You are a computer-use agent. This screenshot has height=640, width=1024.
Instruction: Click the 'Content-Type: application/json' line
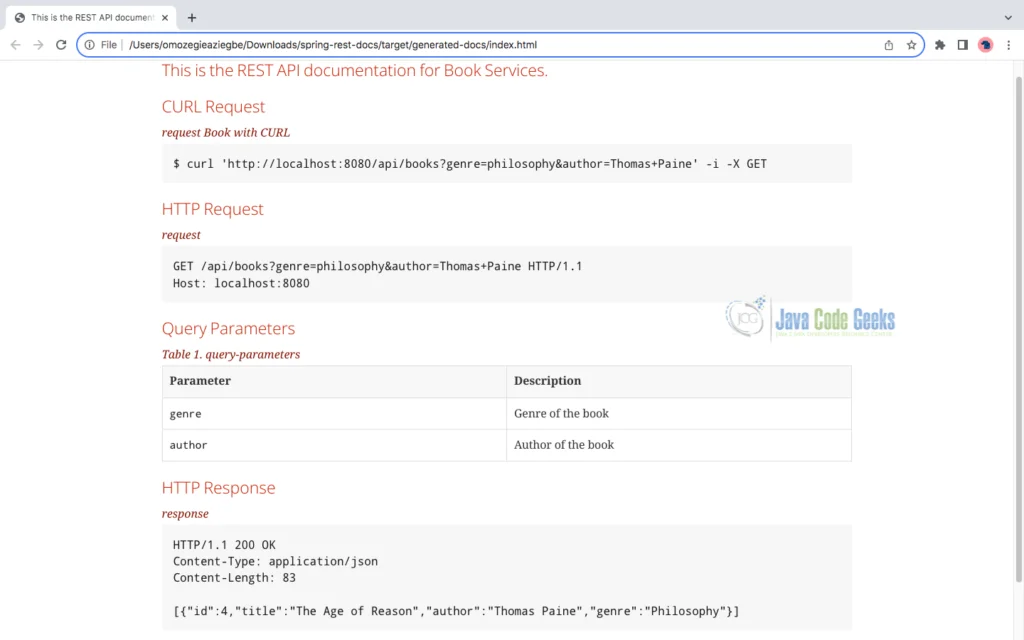275,562
